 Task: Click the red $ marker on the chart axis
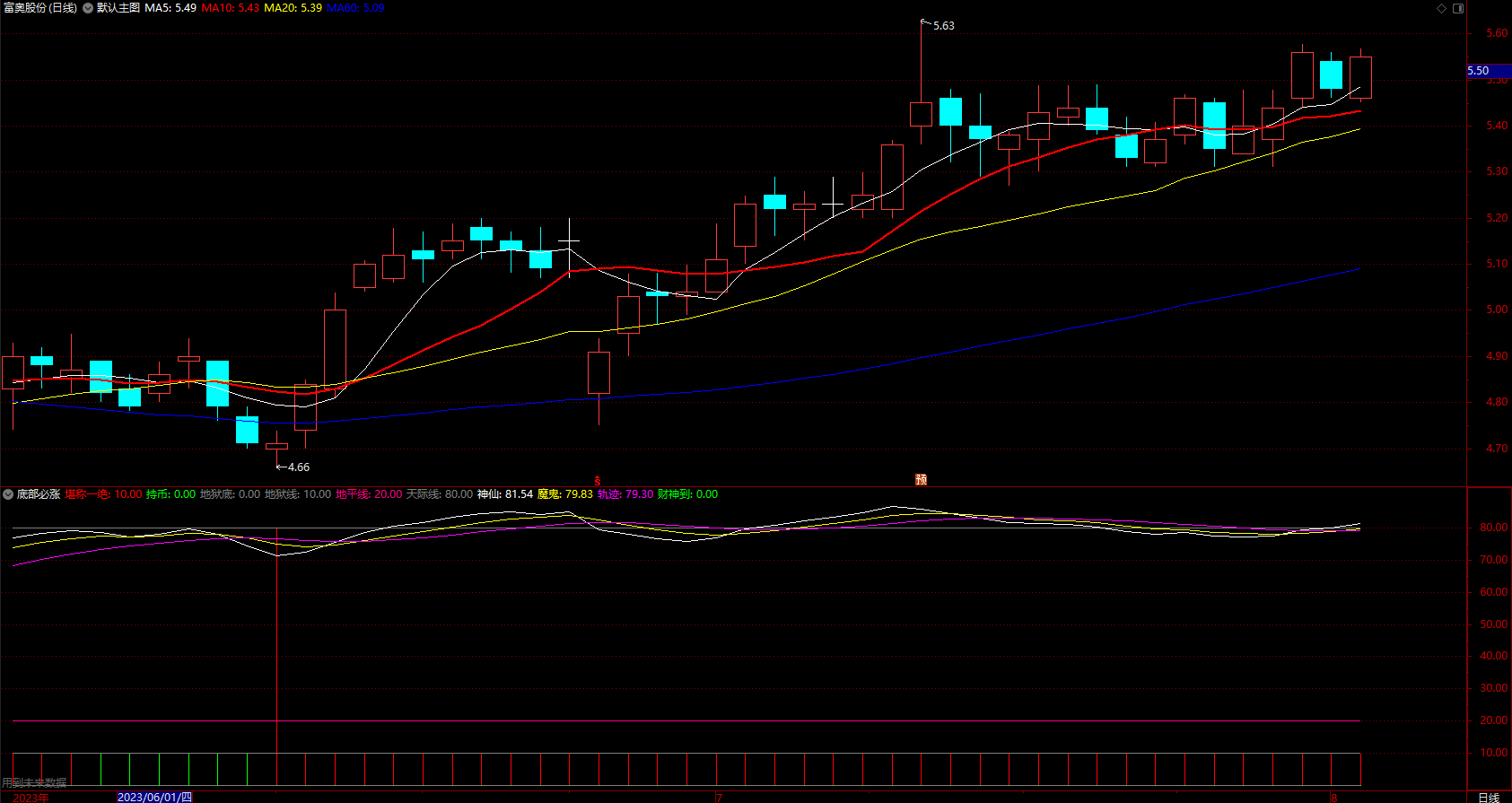[598, 481]
